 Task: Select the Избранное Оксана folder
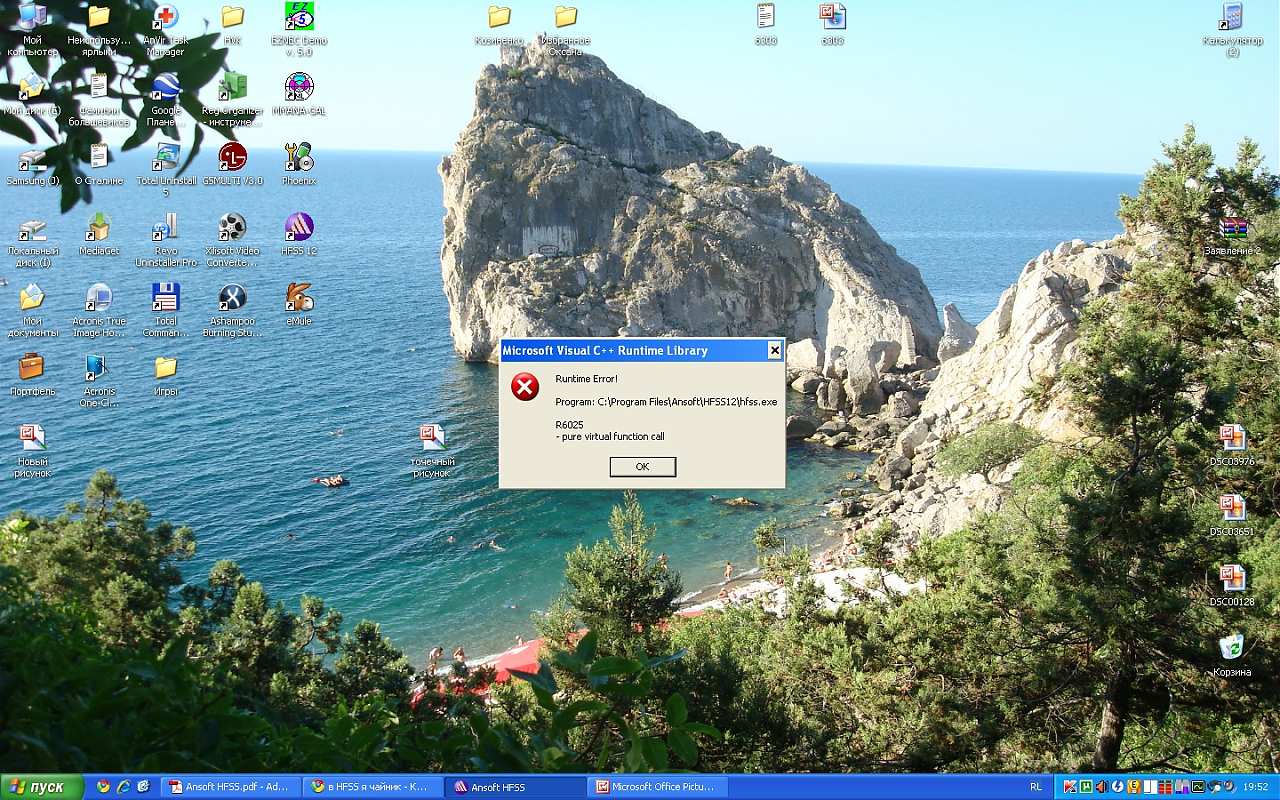[x=565, y=29]
